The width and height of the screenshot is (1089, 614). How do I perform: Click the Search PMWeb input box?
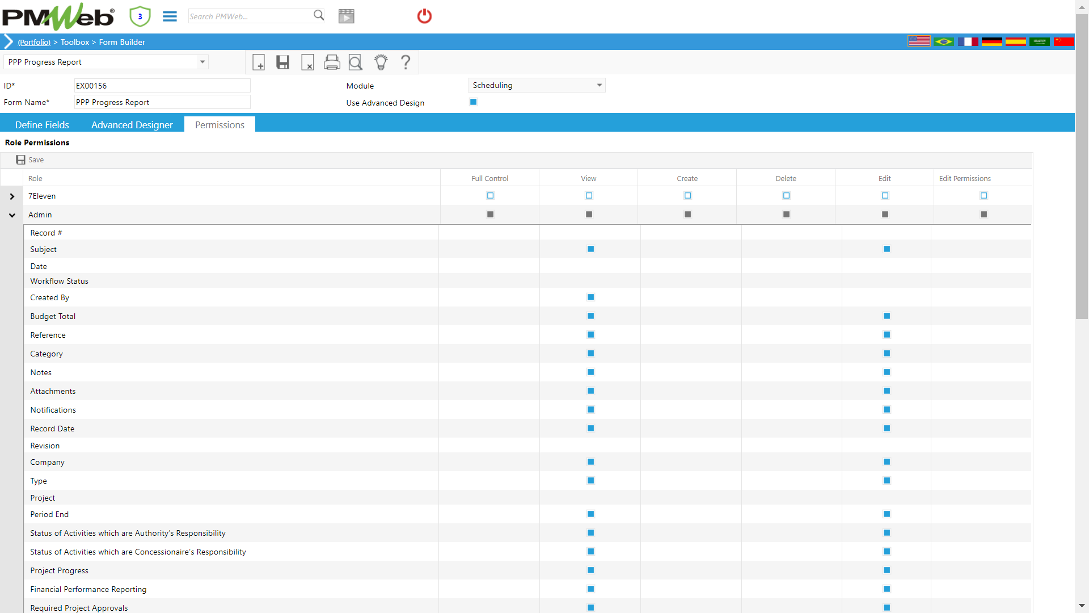click(250, 16)
